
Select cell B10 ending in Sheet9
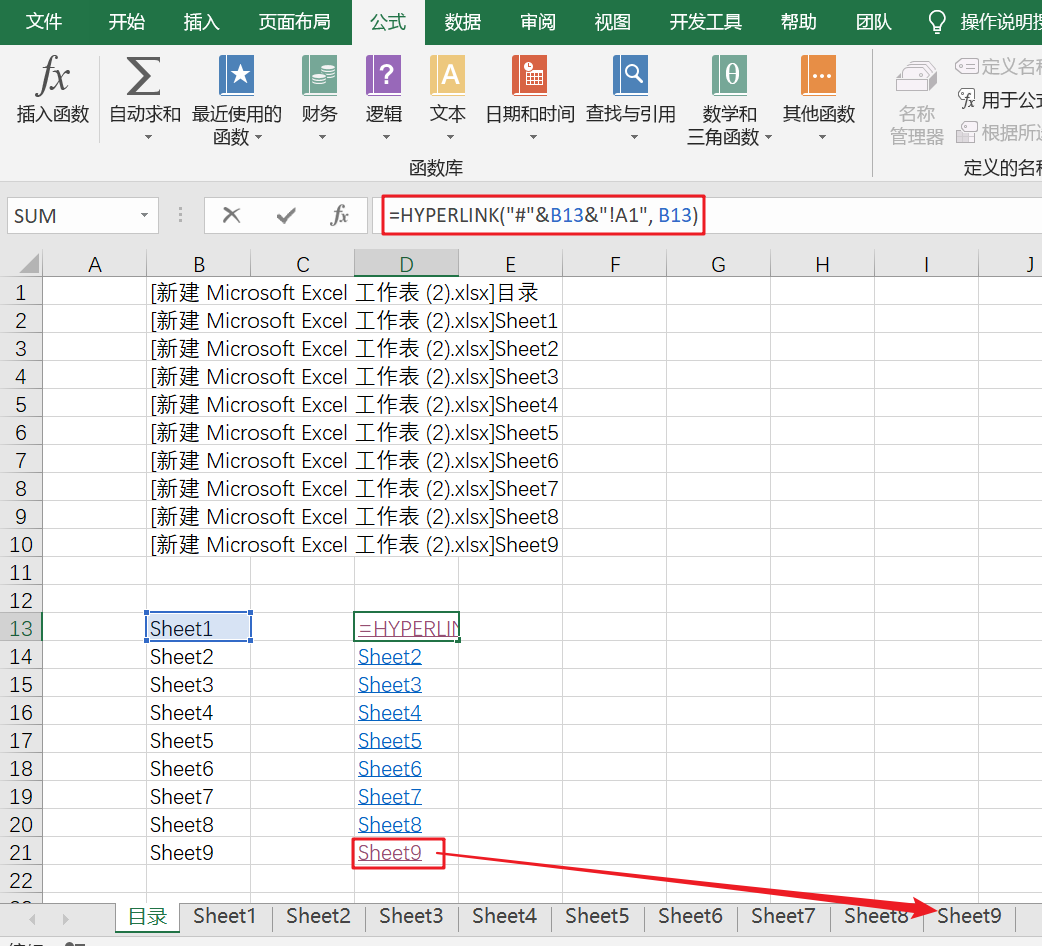198,545
